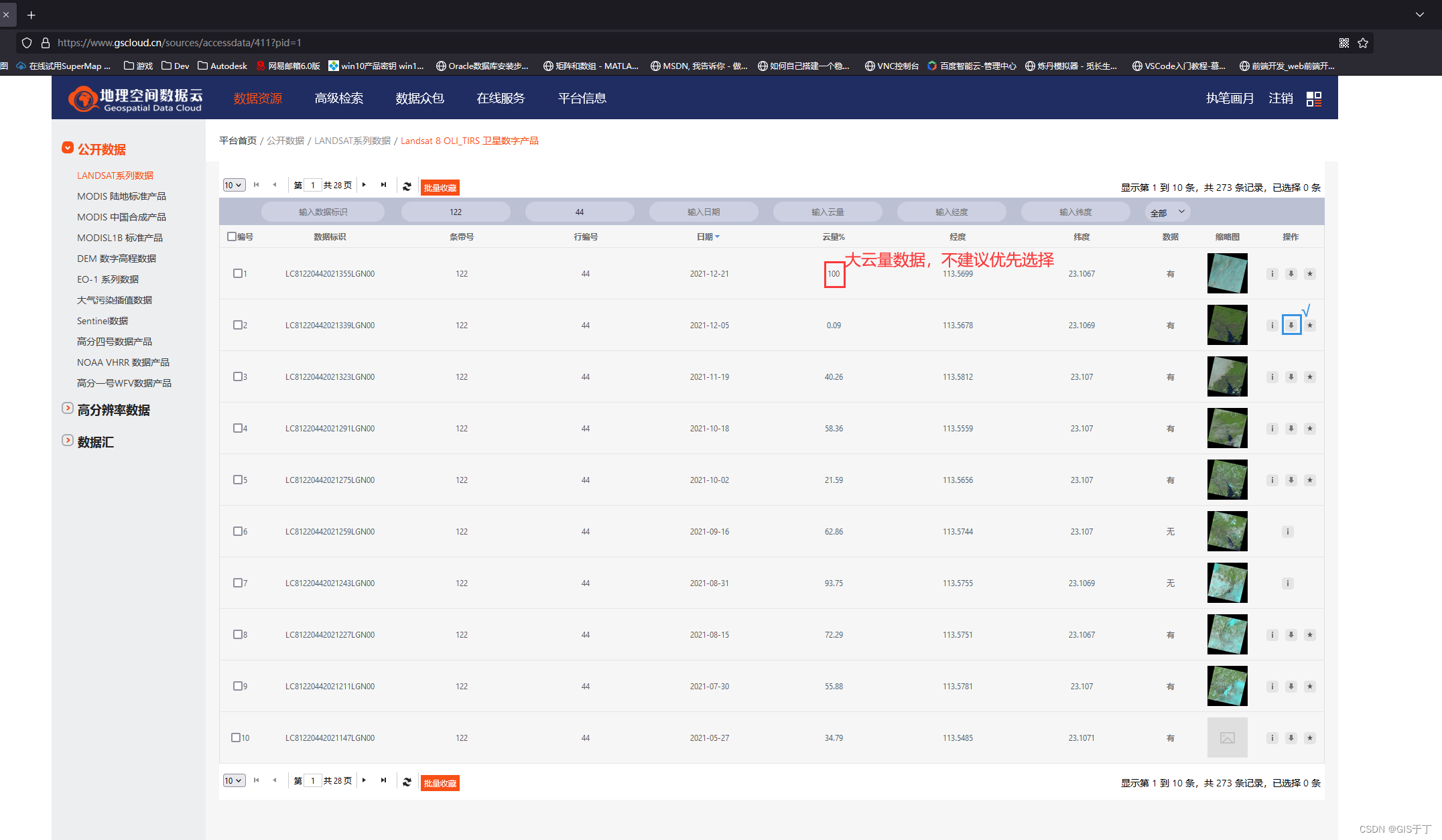
Task: Open the 在线服务 navigation menu
Action: tap(501, 98)
